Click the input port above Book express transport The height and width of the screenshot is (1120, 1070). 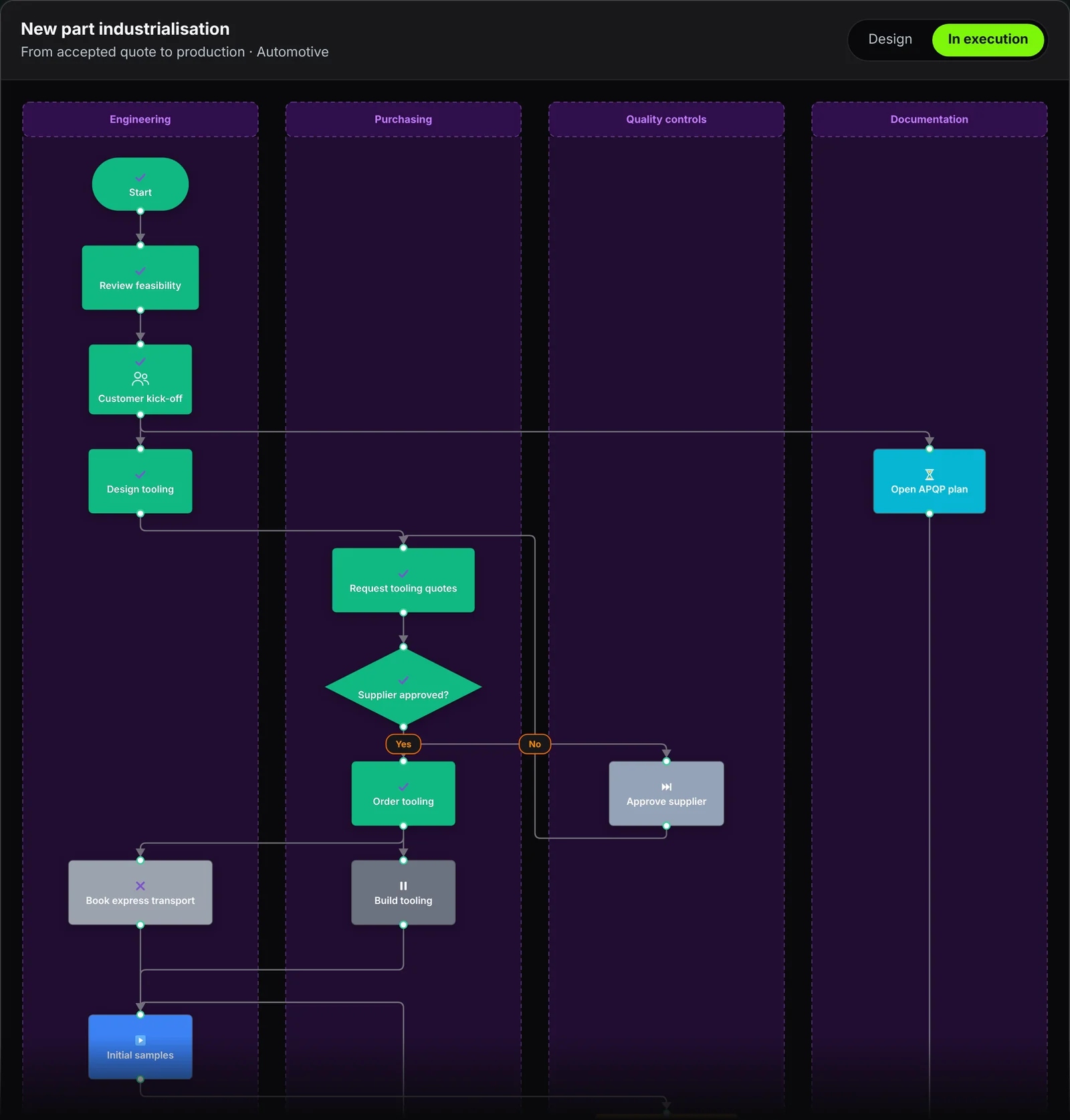[140, 860]
